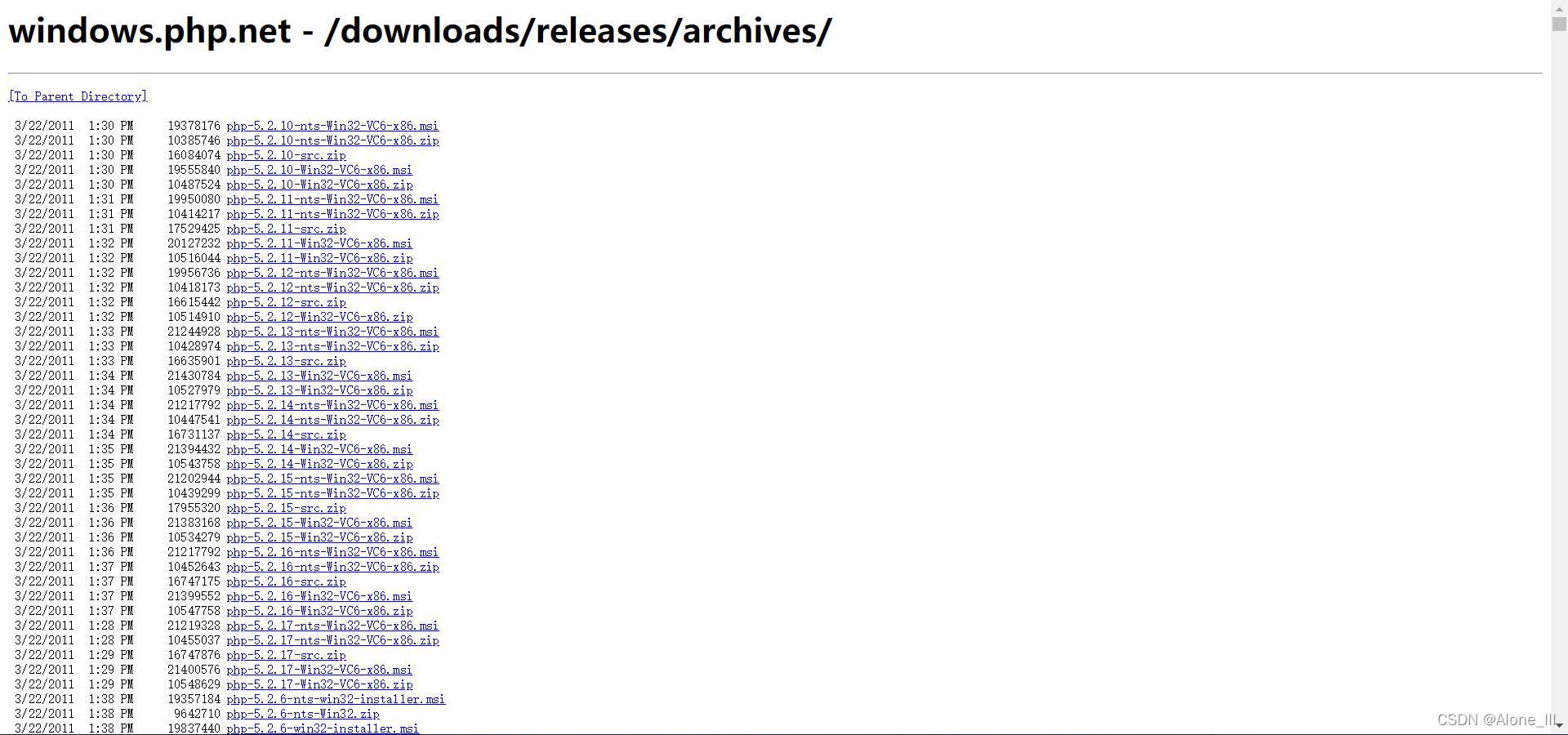Click php-5.2.13-Win32-VC6-x86.msi link

click(x=319, y=376)
